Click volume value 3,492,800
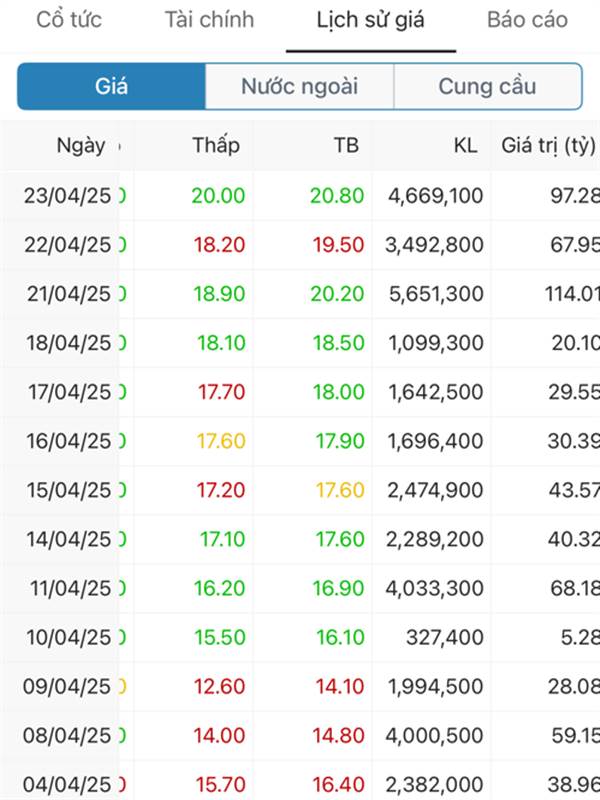 click(x=434, y=245)
